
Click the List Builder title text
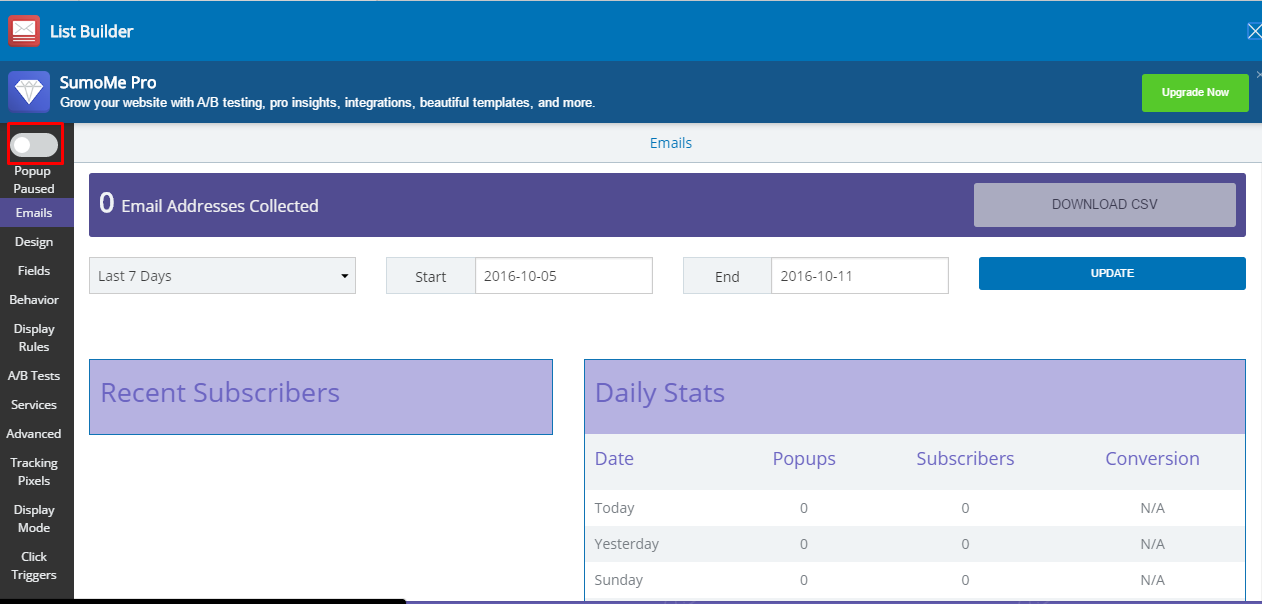(x=92, y=31)
